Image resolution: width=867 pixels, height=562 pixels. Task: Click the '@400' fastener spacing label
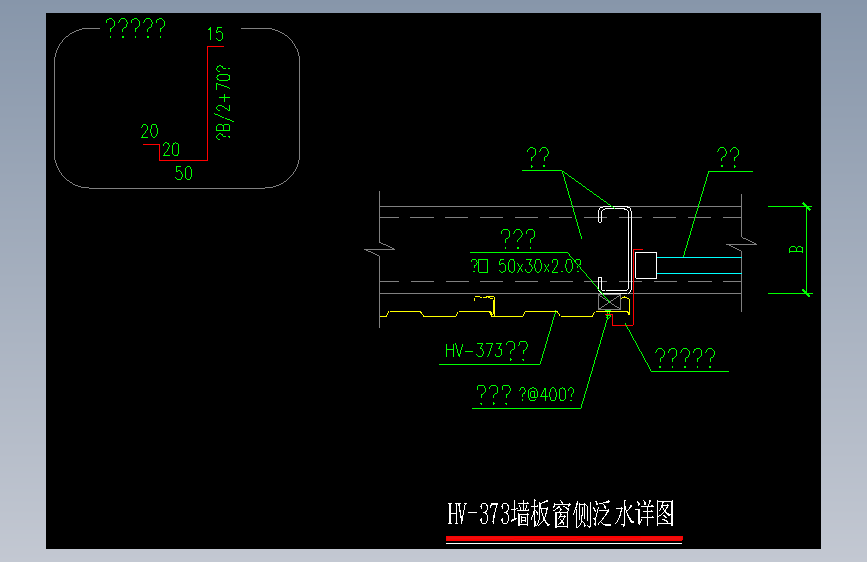pyautogui.click(x=547, y=395)
